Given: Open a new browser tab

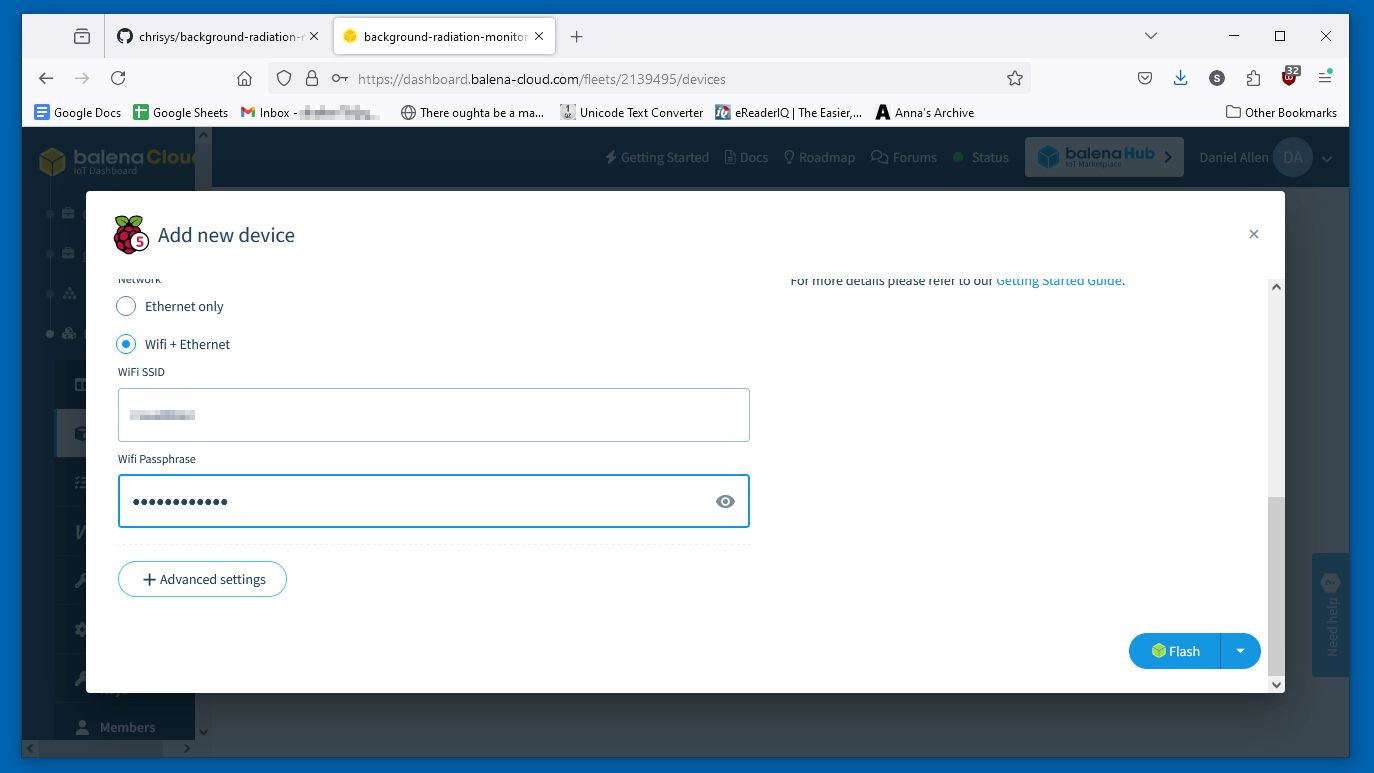Looking at the screenshot, I should point(576,36).
